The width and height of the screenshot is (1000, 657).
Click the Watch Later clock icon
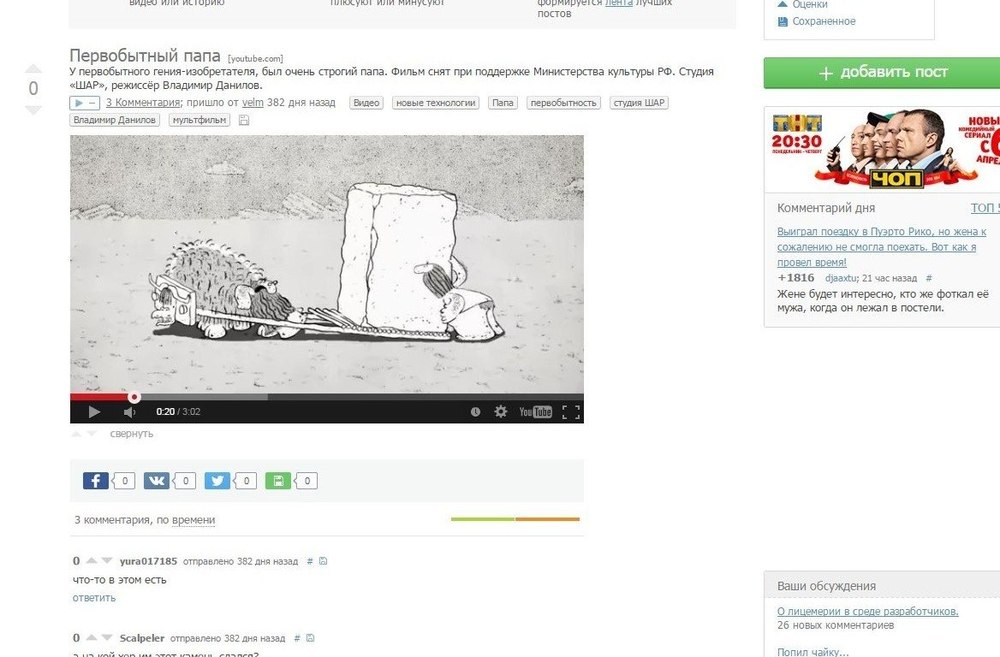tap(475, 412)
